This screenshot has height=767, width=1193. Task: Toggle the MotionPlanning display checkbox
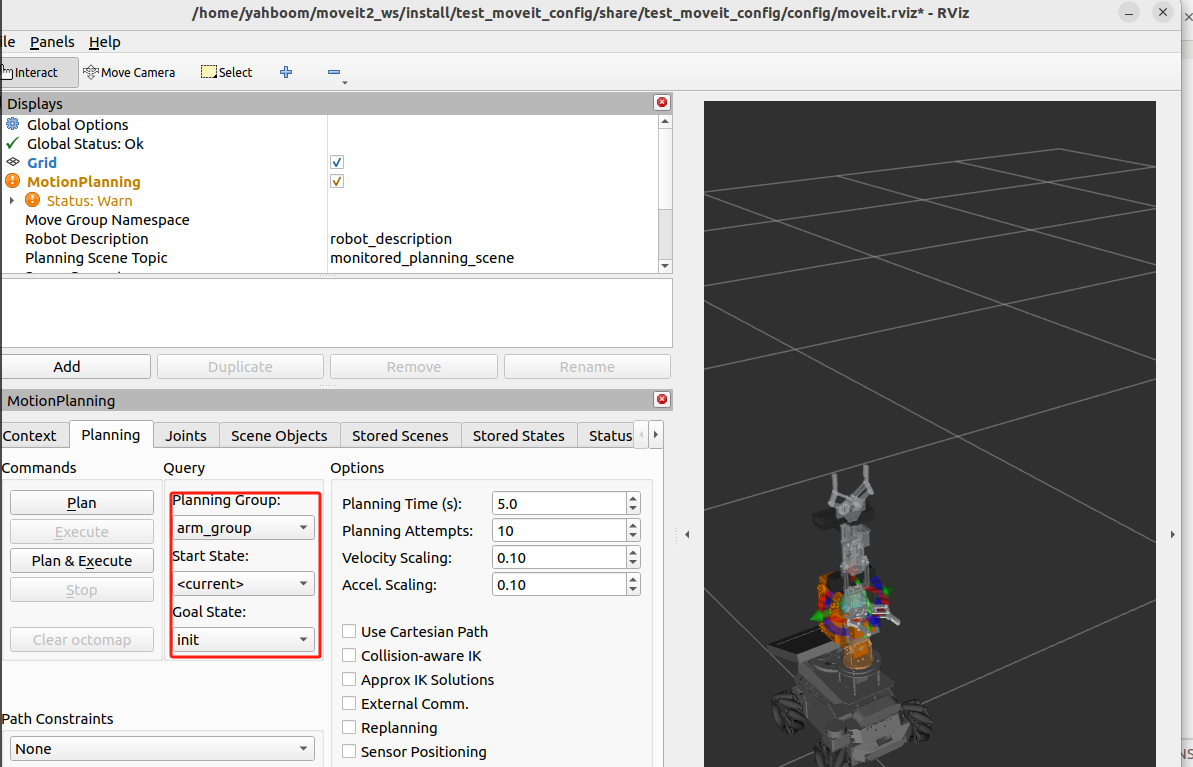pos(337,181)
